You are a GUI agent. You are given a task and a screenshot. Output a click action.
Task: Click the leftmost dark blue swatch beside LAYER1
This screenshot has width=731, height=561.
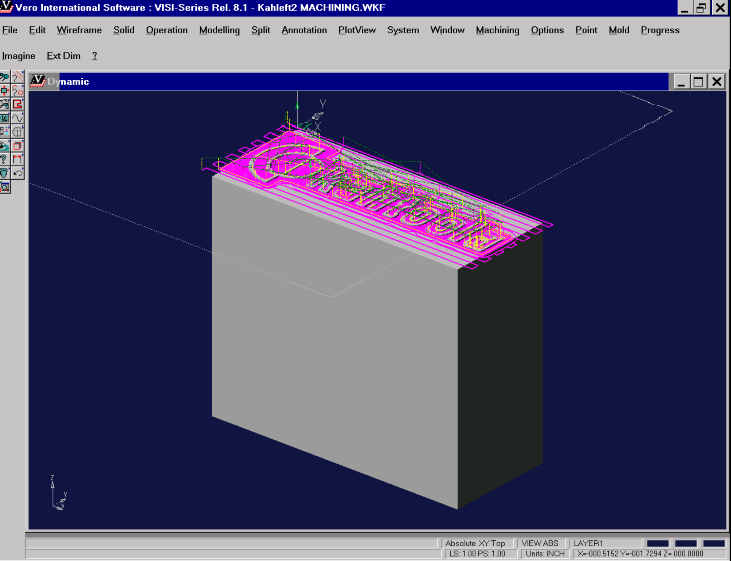657,543
